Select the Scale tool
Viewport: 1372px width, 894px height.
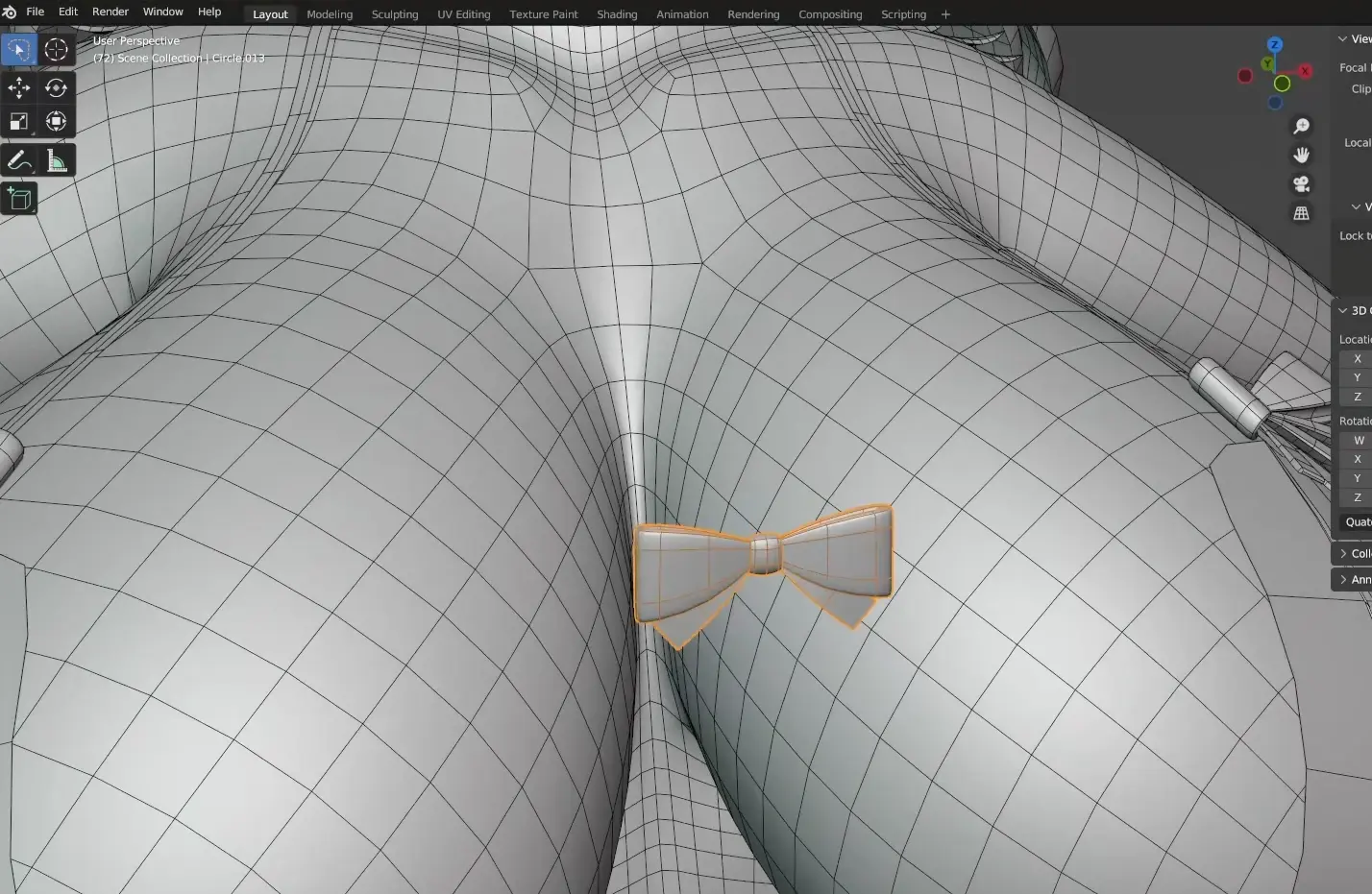click(x=18, y=122)
